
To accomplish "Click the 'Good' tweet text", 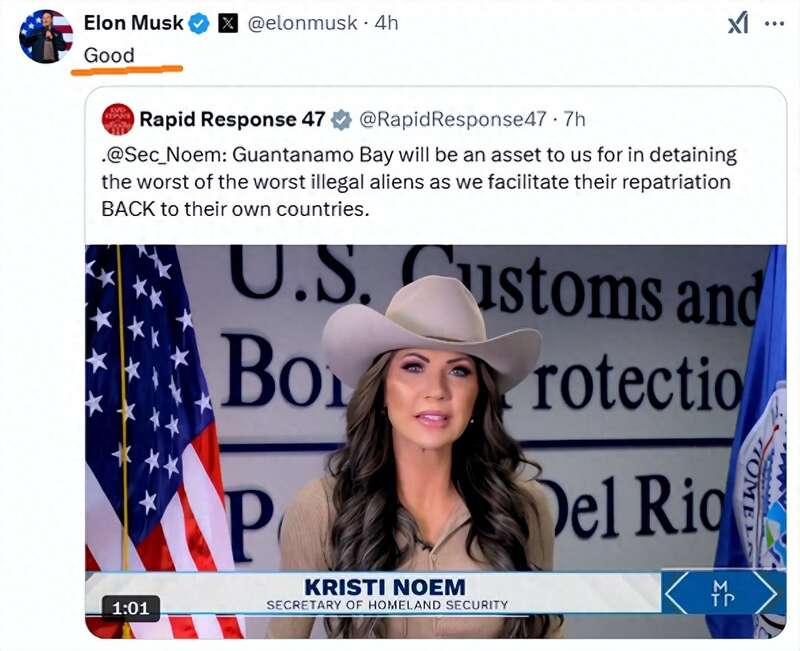I will tap(109, 55).
